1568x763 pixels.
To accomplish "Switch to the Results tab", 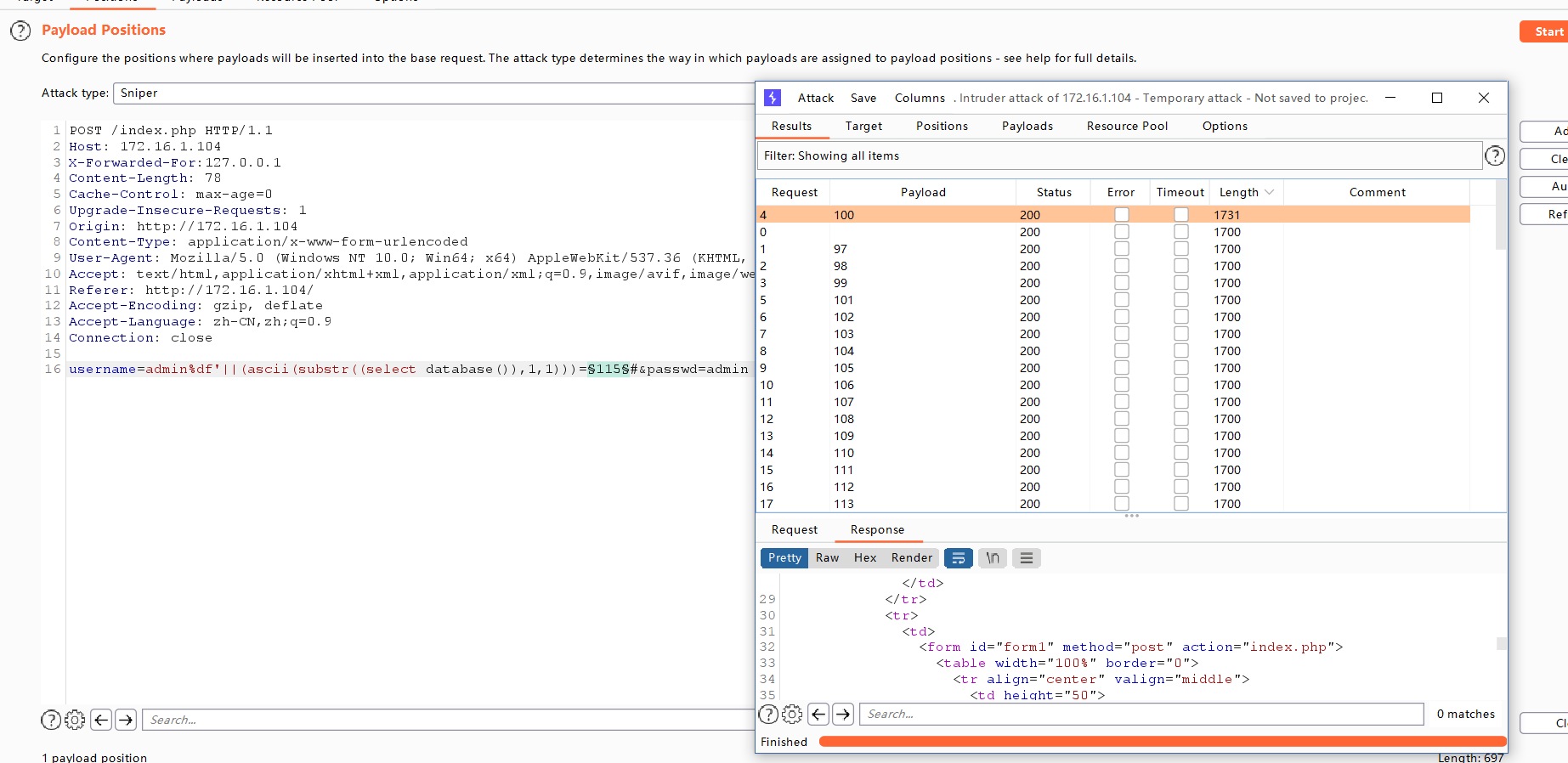I will [x=792, y=126].
